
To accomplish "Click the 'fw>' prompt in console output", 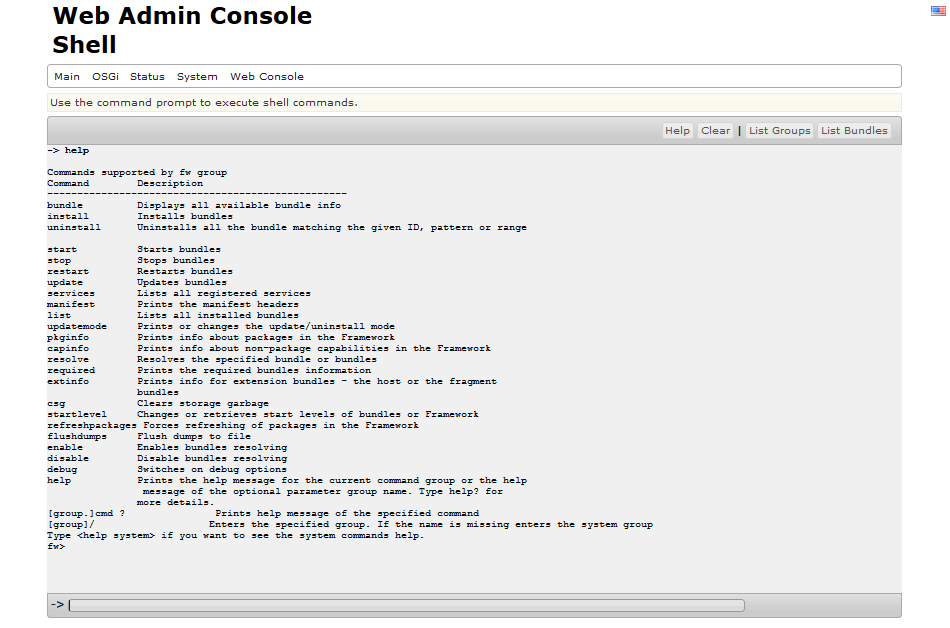I will point(56,546).
